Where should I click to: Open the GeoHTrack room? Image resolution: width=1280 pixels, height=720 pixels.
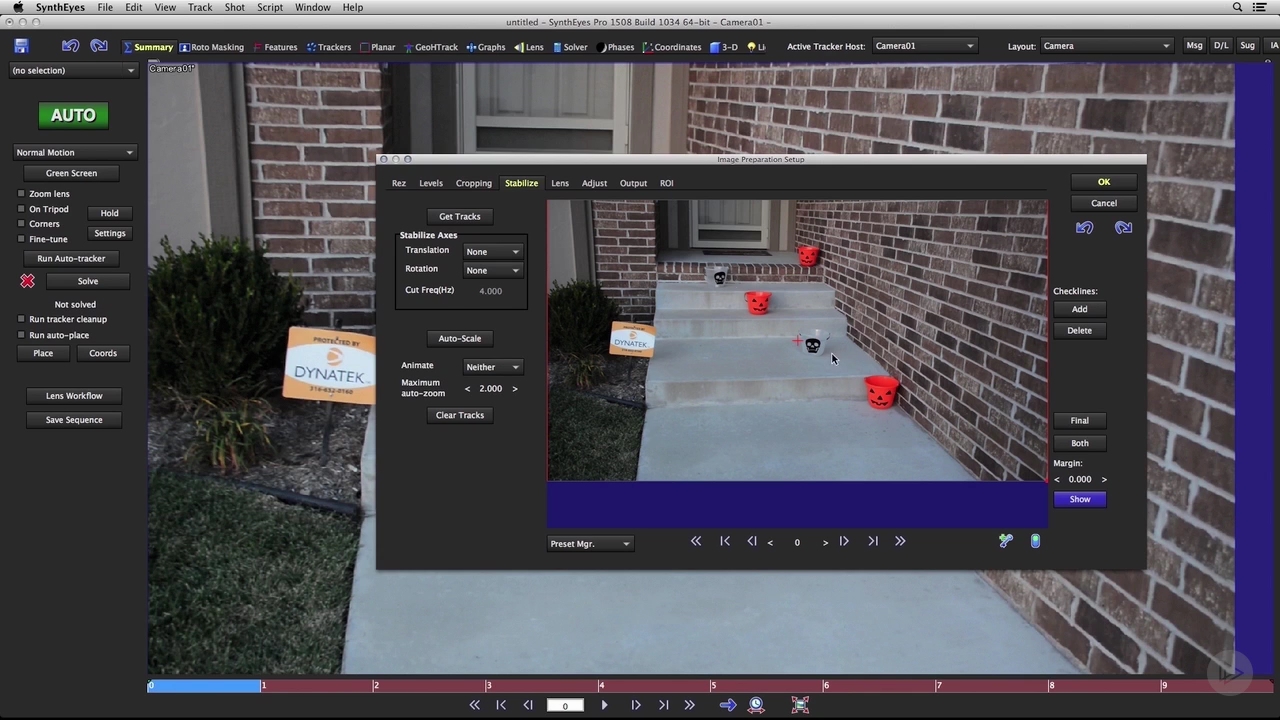430,47
